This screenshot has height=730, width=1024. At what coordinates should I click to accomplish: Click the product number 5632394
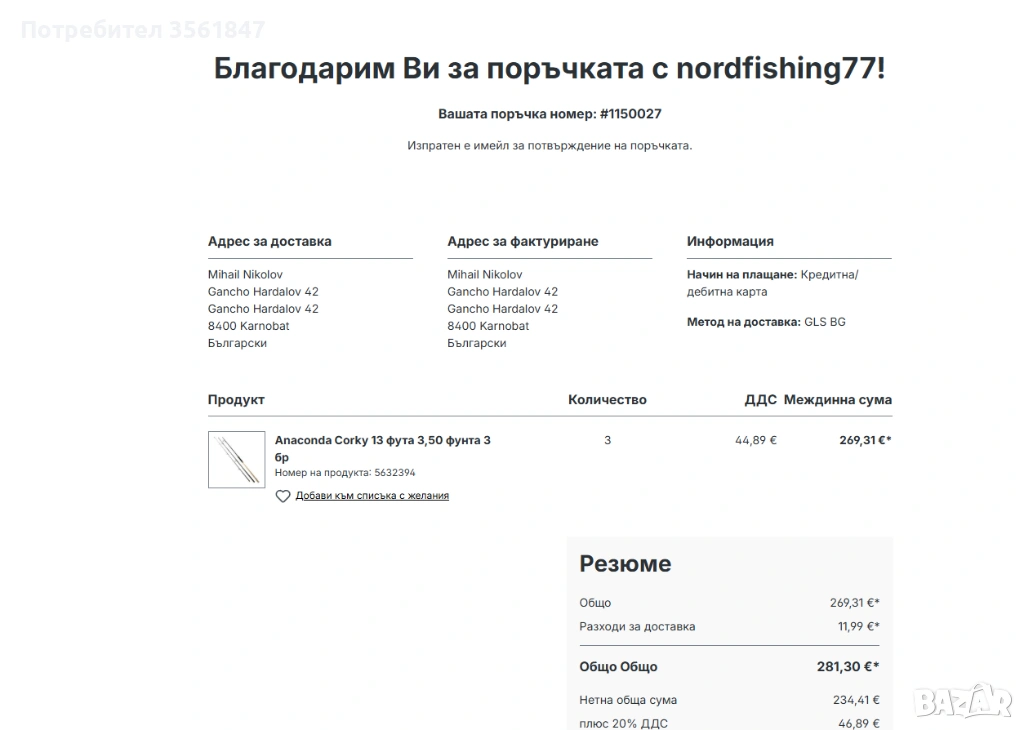coord(394,473)
